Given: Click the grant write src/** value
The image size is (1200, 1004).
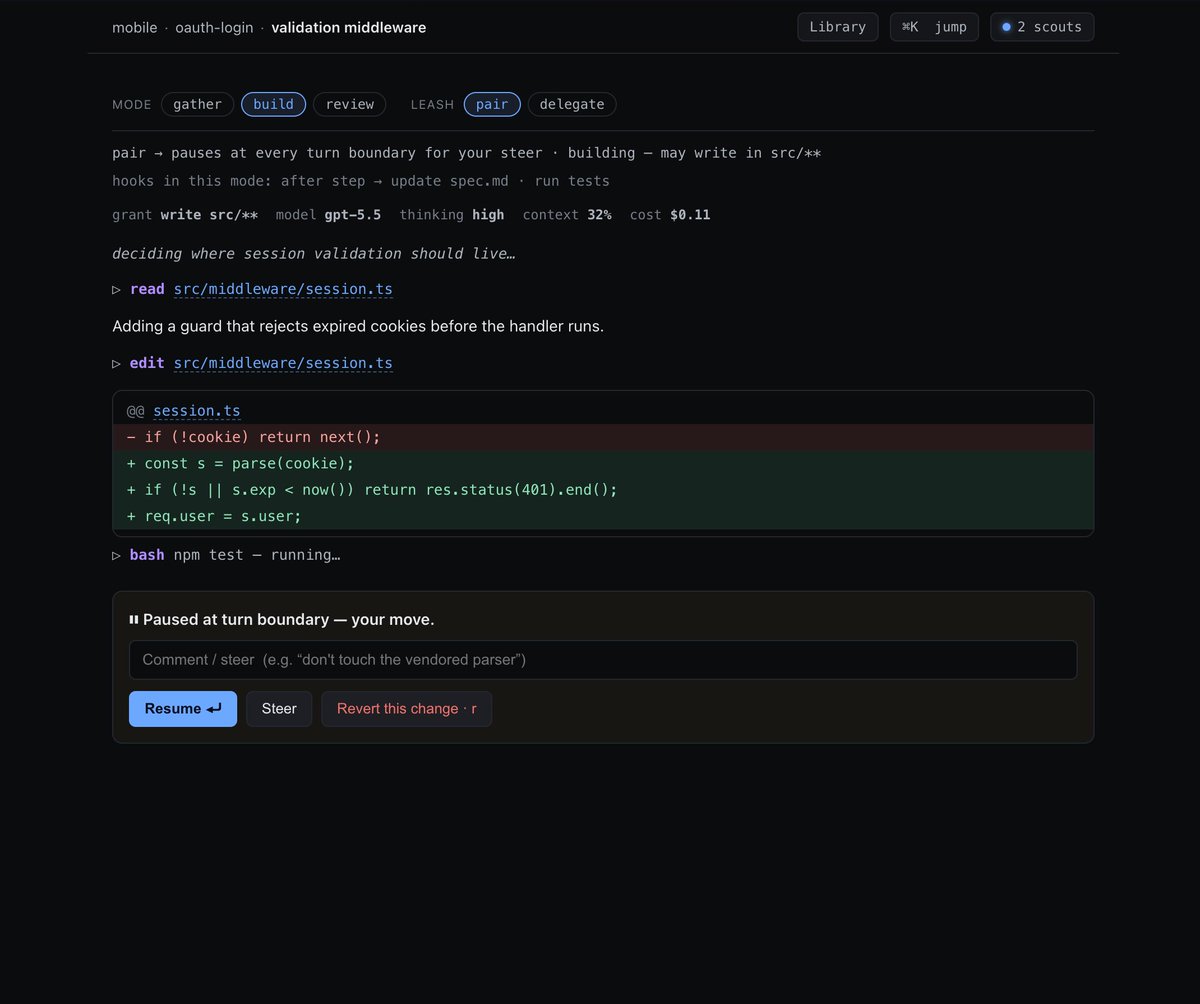Looking at the screenshot, I should click(x=209, y=215).
